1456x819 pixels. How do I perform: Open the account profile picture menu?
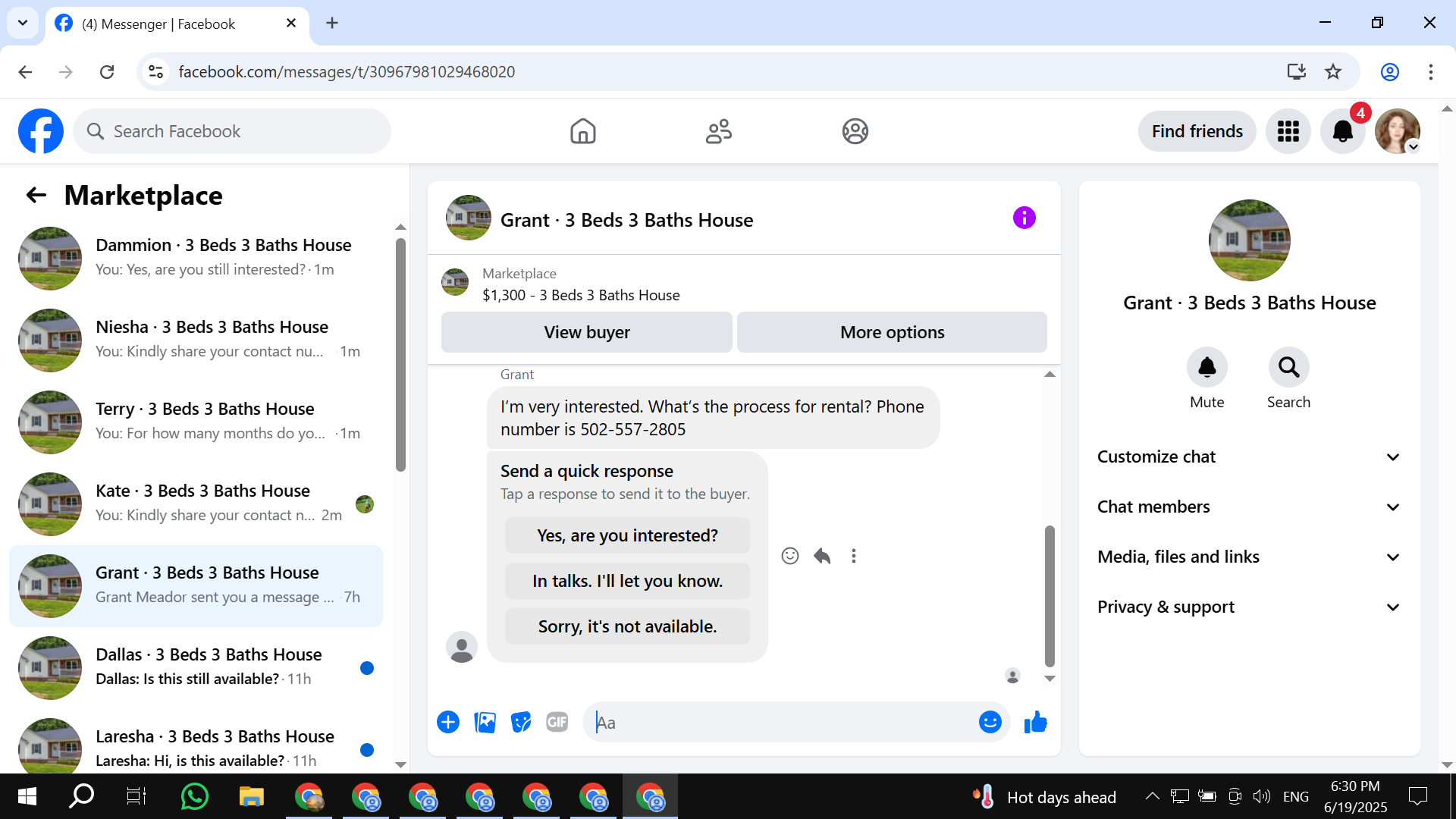[1398, 131]
